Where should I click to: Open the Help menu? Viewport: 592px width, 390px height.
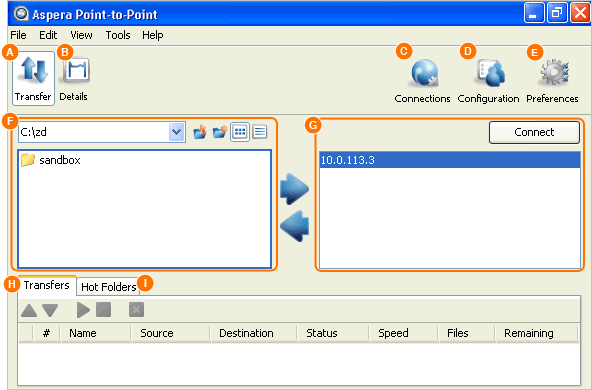tap(153, 35)
